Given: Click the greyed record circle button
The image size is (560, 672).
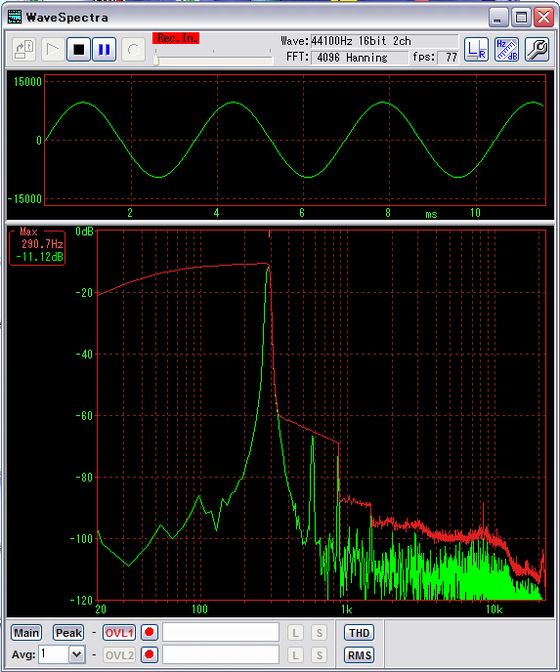Looking at the screenshot, I should [133, 50].
